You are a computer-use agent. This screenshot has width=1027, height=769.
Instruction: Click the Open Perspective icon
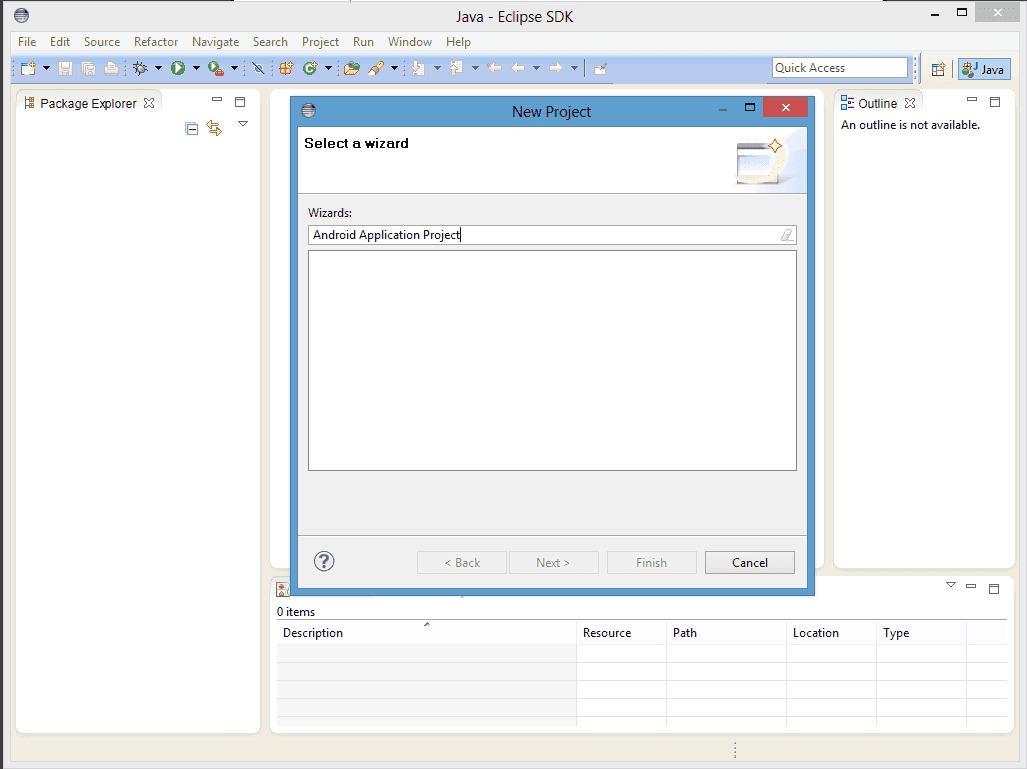pos(938,69)
